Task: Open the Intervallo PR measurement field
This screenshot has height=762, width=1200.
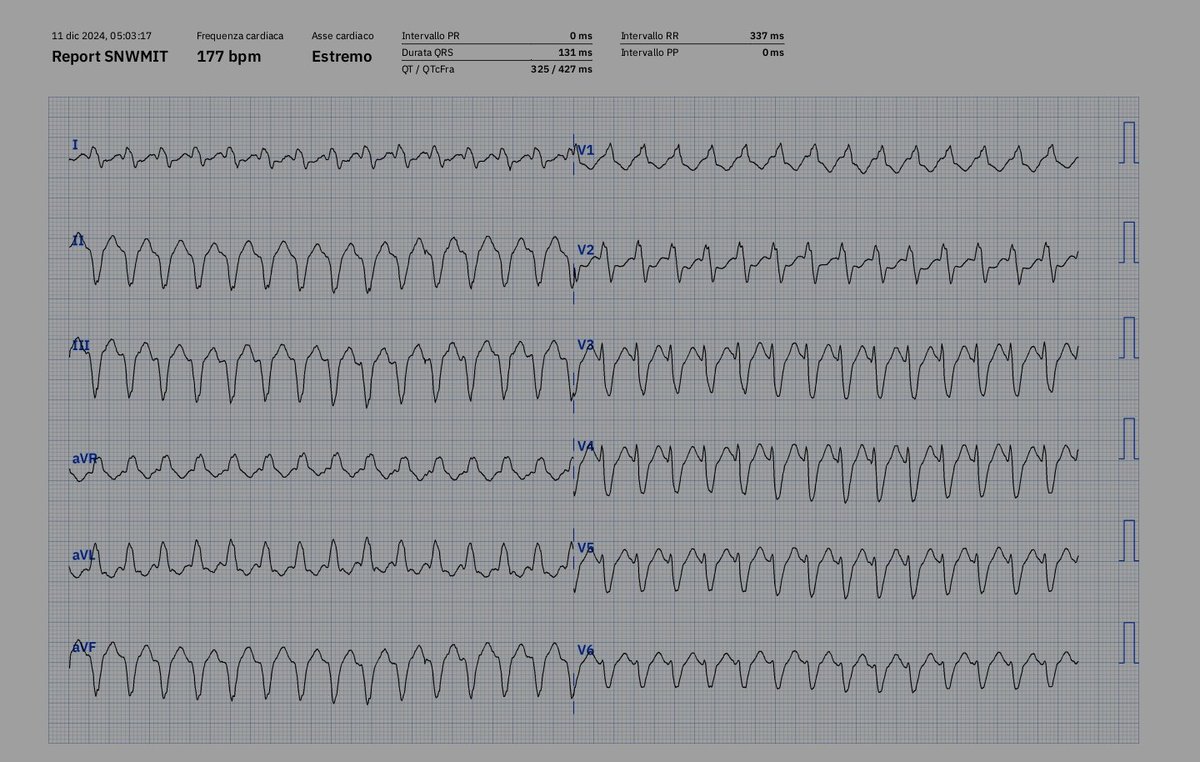Action: (x=452, y=35)
